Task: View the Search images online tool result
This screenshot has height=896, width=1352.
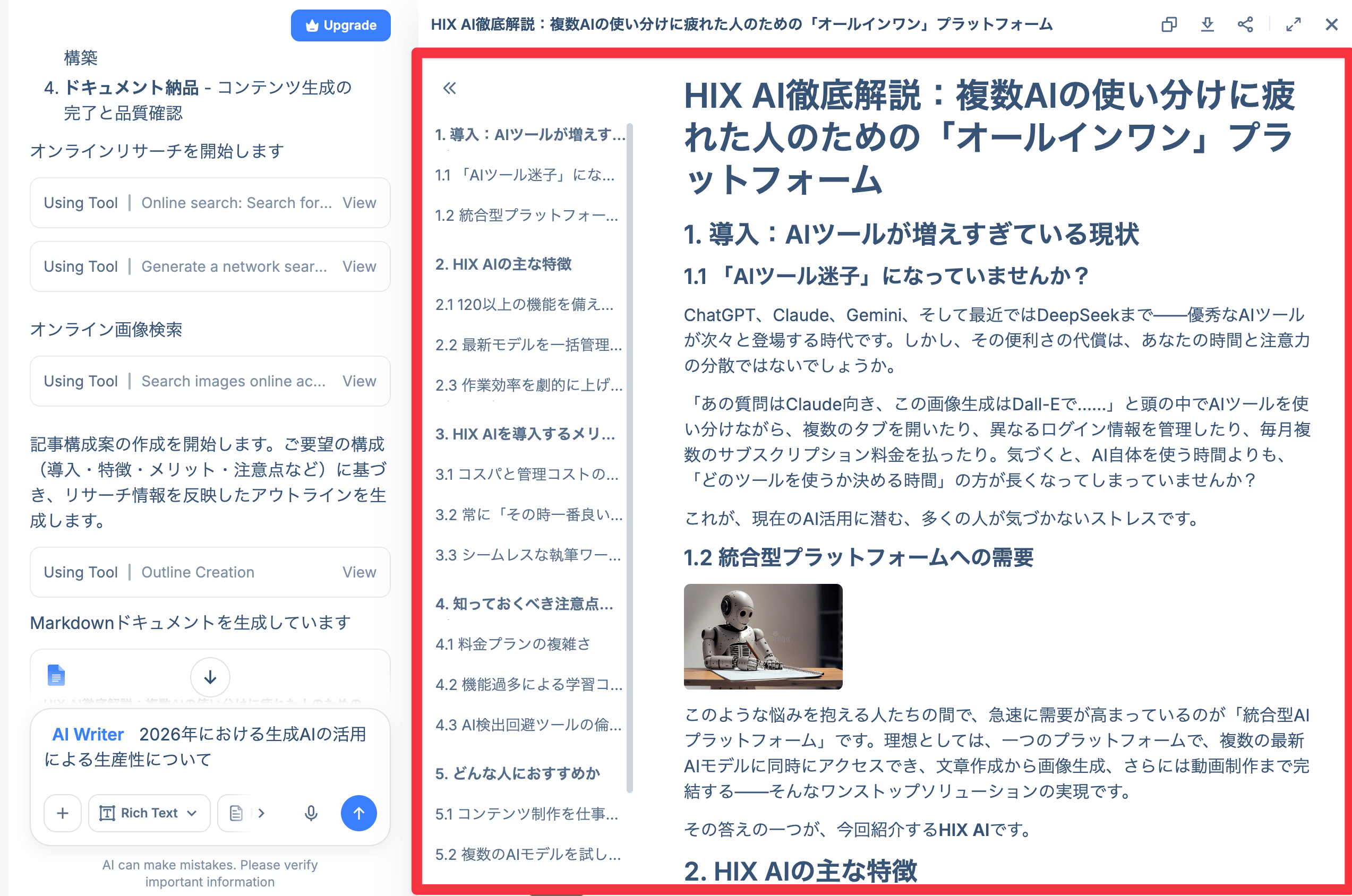Action: (x=359, y=381)
